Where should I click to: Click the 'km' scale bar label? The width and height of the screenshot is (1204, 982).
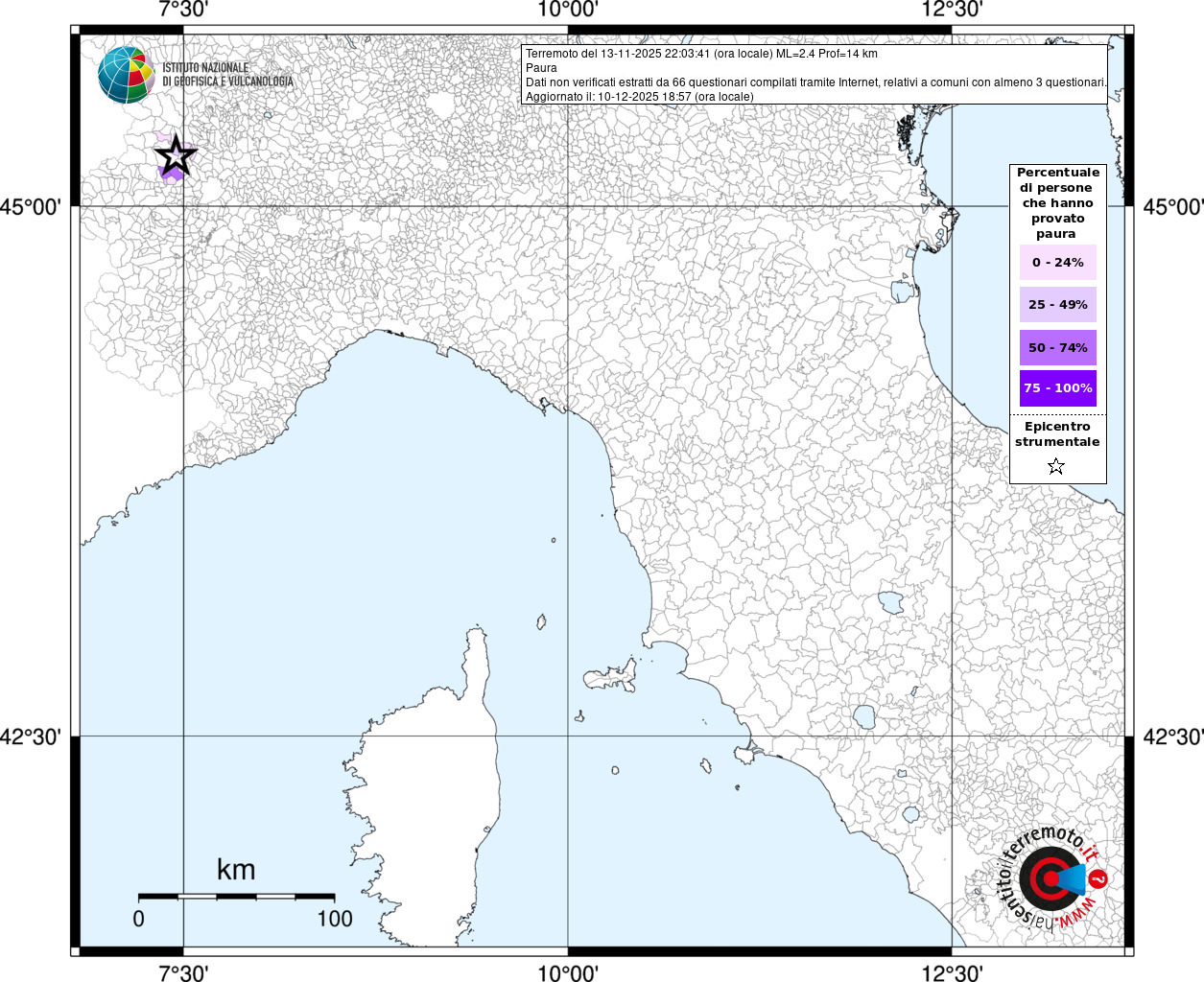click(x=236, y=870)
